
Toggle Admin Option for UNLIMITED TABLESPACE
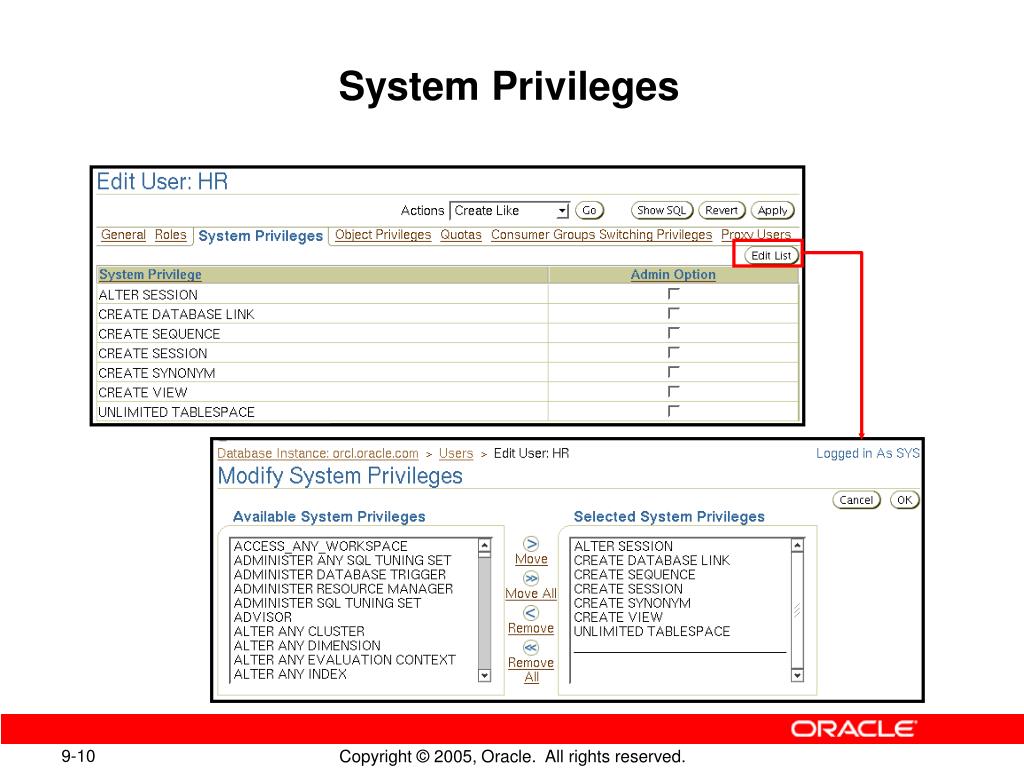coord(673,412)
